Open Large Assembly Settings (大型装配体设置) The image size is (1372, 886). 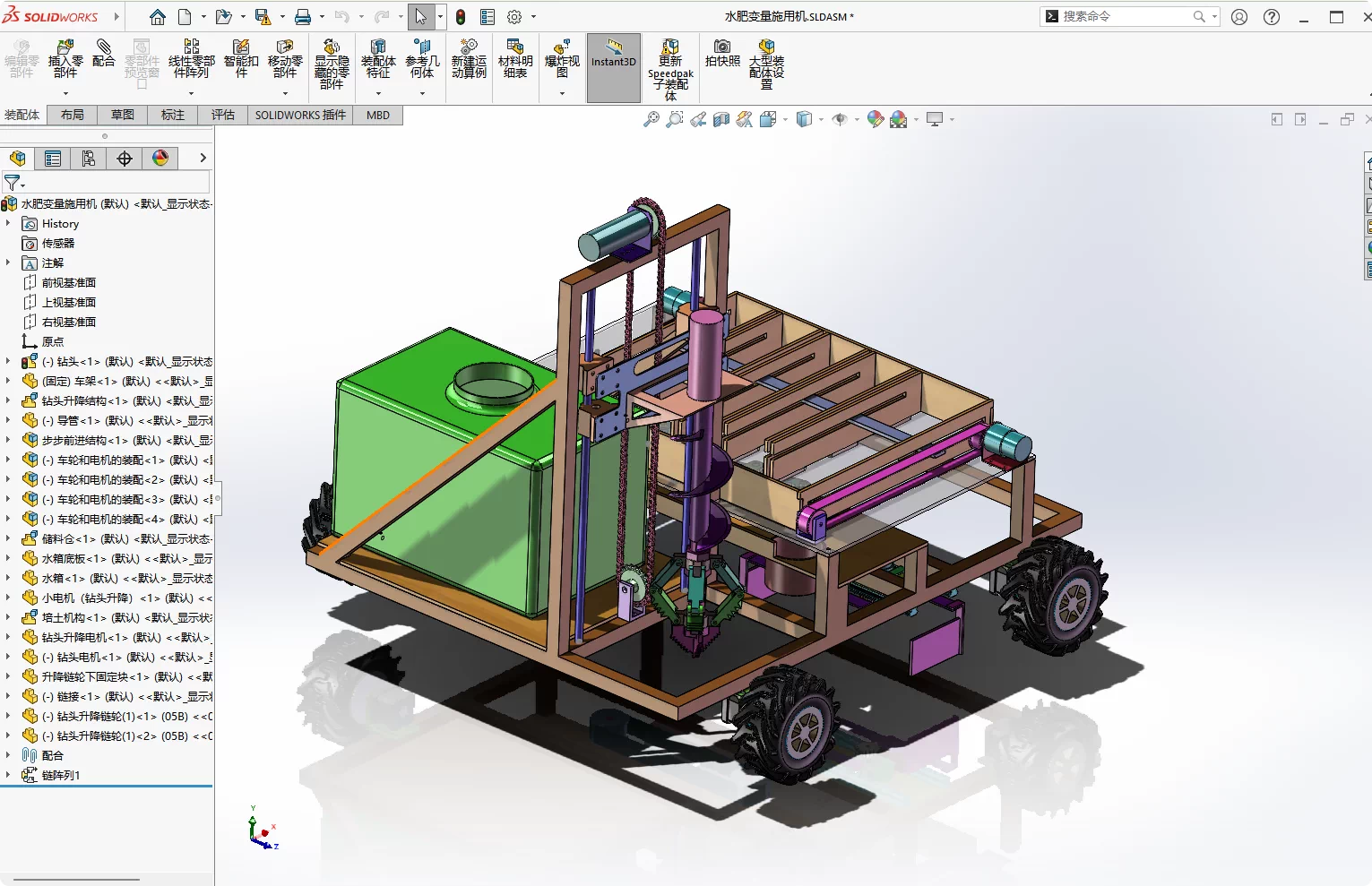(x=766, y=64)
